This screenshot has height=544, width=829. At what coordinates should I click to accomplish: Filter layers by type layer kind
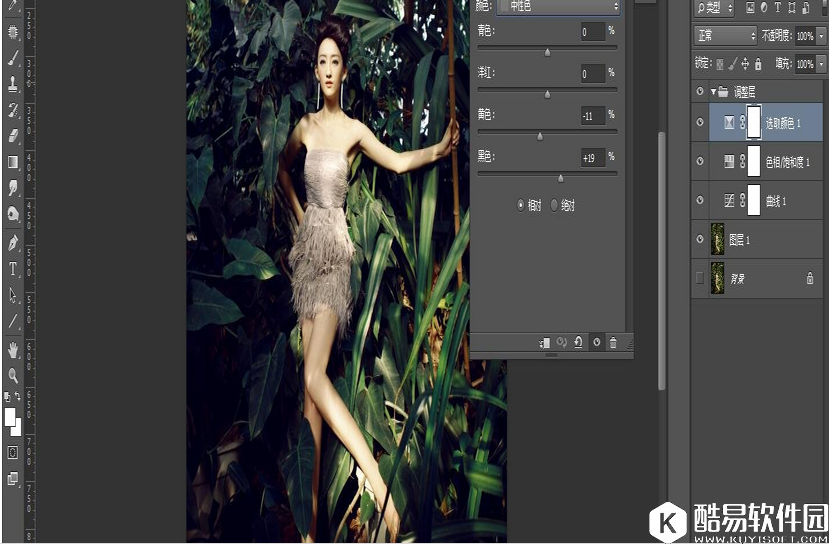pyautogui.click(x=778, y=7)
